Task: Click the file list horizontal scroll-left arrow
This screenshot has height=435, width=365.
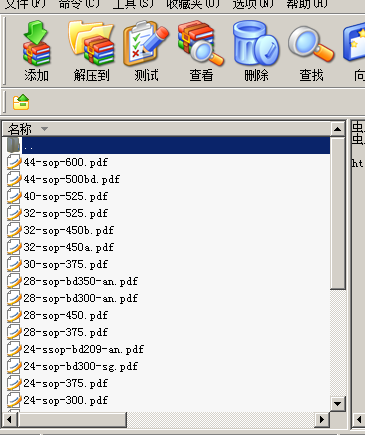Action: (9, 419)
